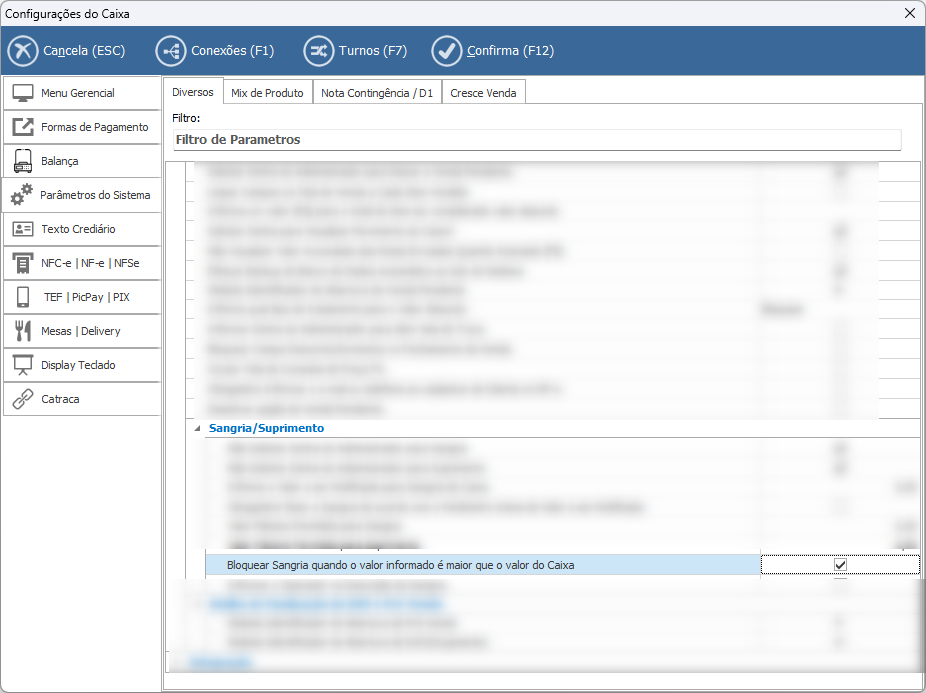Open the TEF | PicPay | PIX phone icon
Viewport: 926px width, 693px height.
(x=23, y=297)
